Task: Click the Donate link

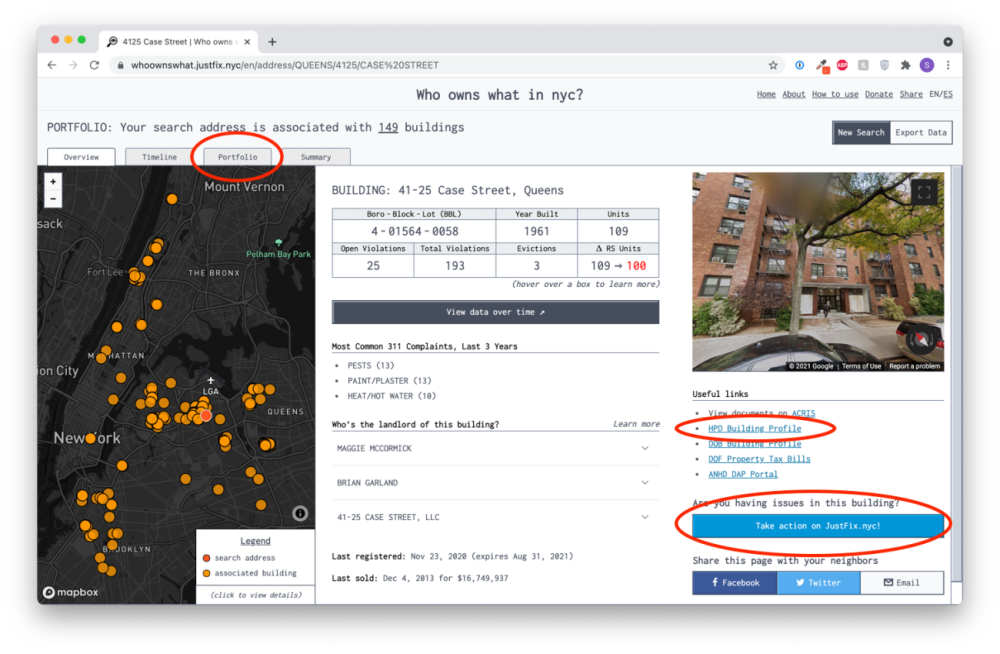Action: tap(878, 94)
